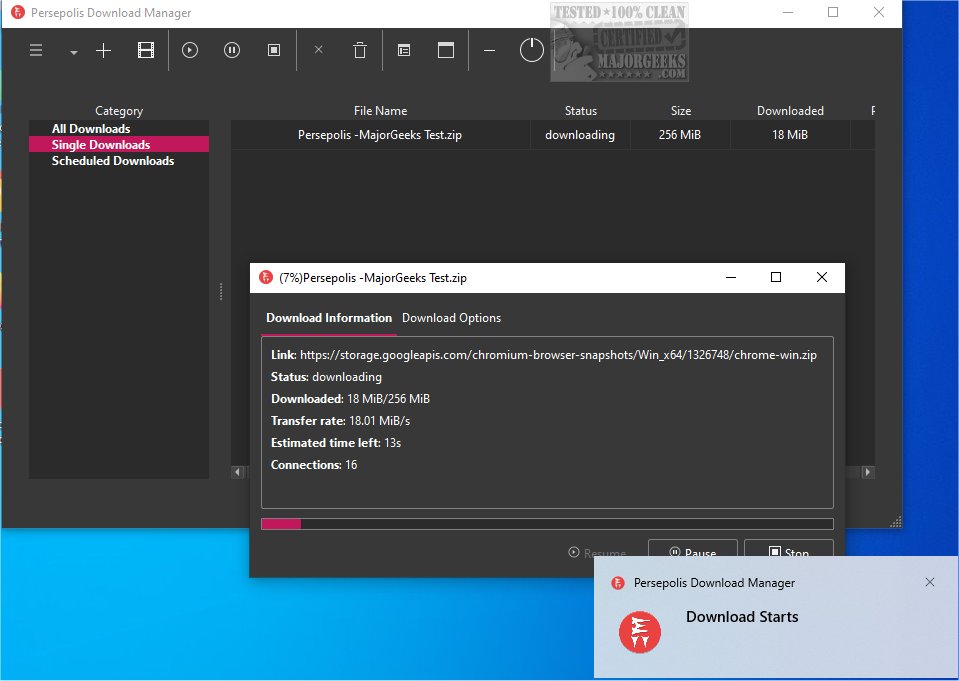Click the power exit icon in toolbar

[x=531, y=50]
